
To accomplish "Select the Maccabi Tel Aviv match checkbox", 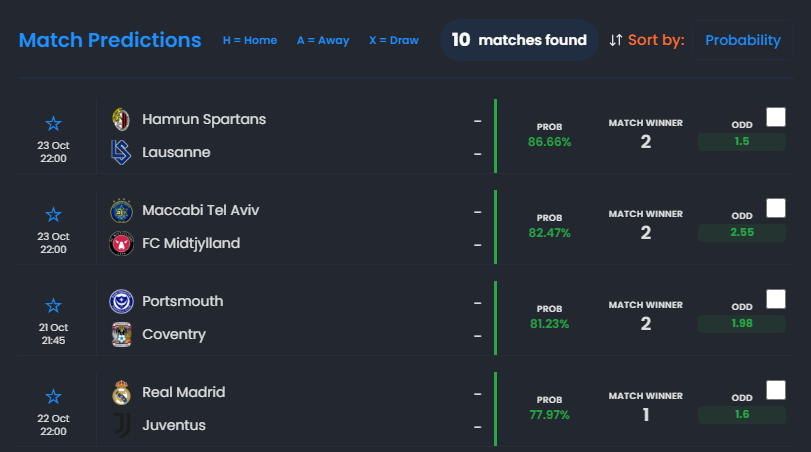I will [x=776, y=208].
